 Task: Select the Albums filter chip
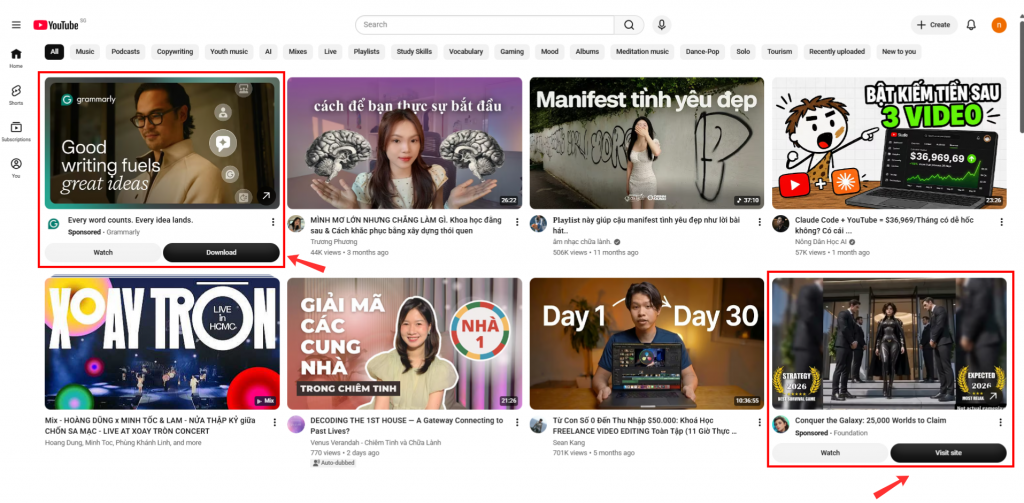point(587,52)
